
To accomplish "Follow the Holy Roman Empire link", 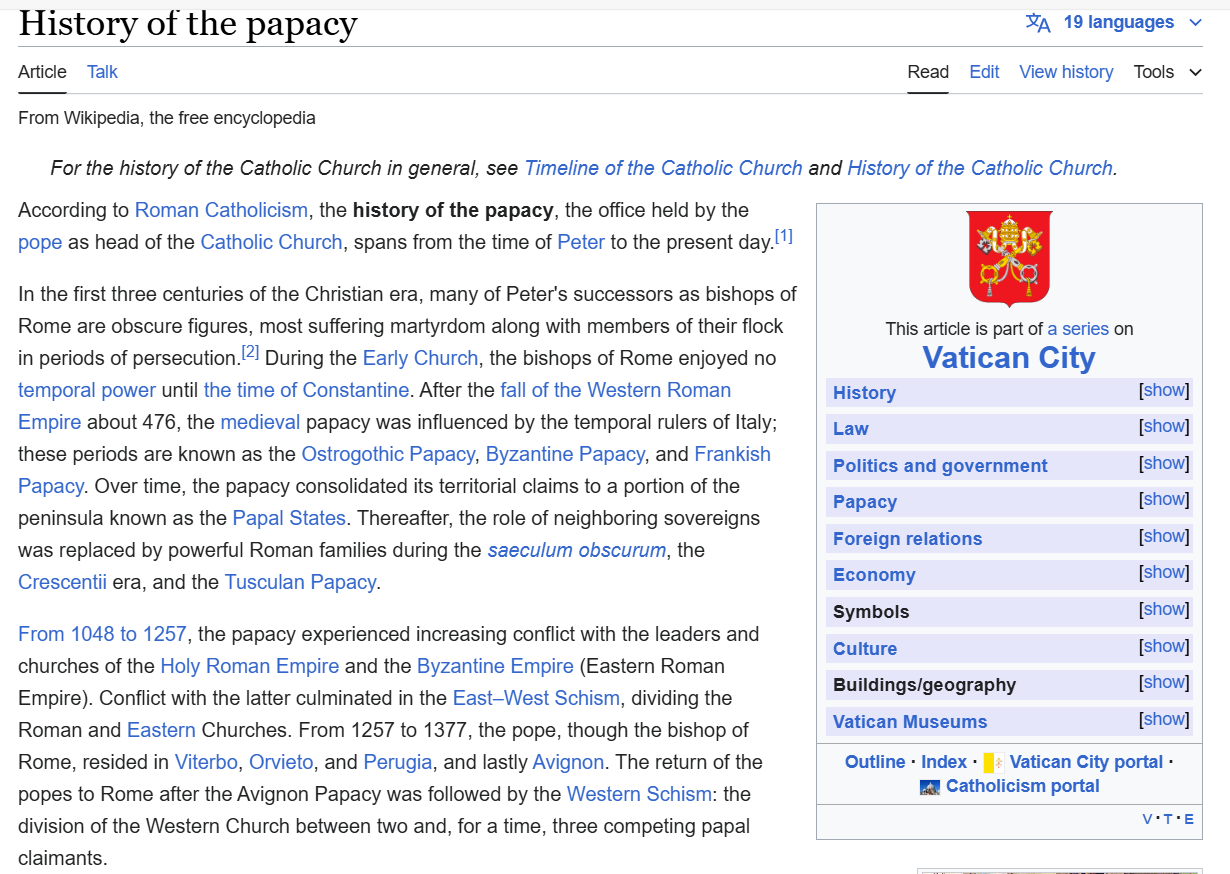I will [250, 666].
